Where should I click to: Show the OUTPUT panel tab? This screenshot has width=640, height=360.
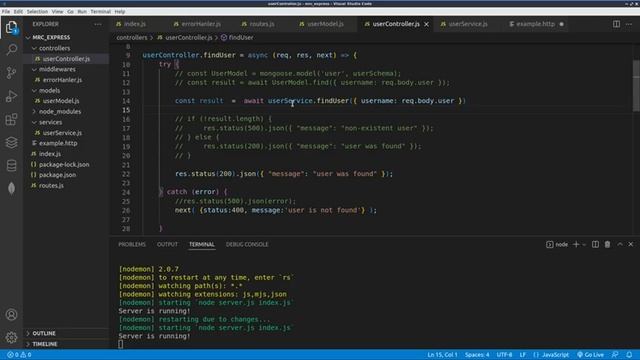tap(167, 244)
